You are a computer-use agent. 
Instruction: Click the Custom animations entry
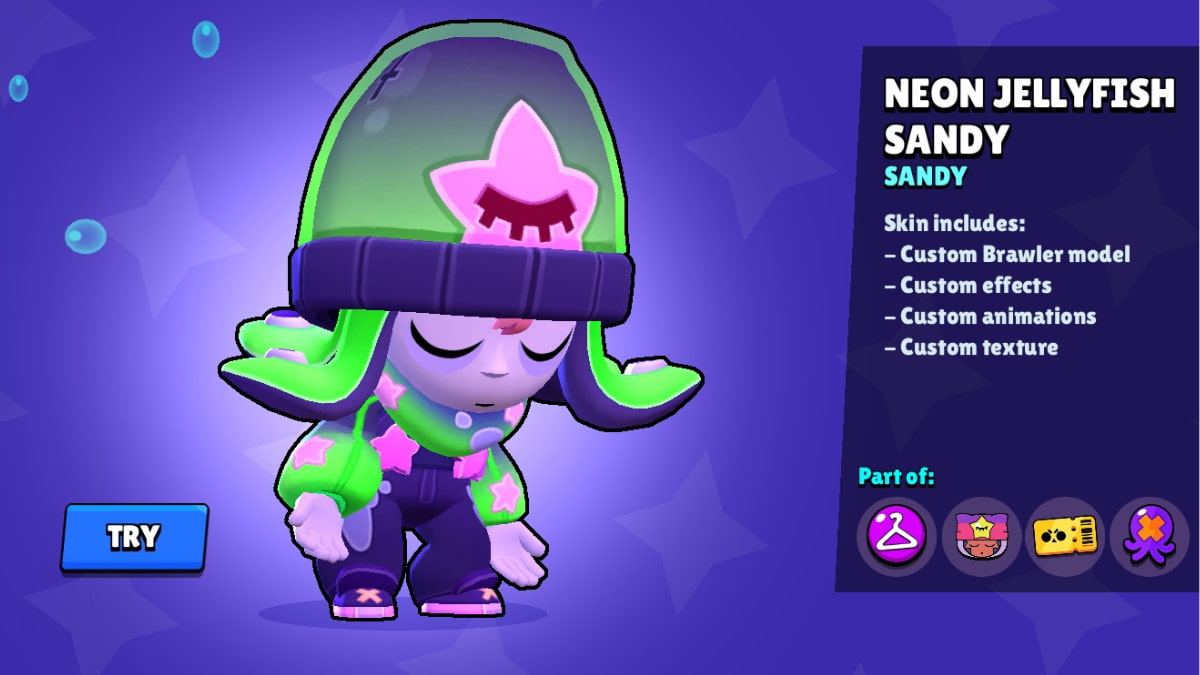(x=990, y=316)
